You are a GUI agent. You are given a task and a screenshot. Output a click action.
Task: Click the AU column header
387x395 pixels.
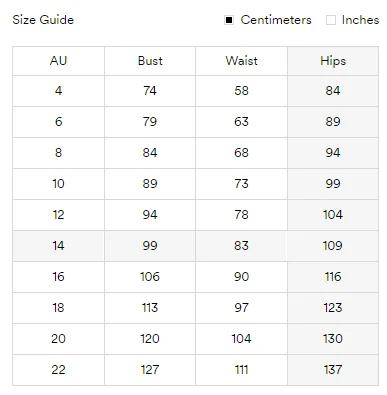pos(58,61)
